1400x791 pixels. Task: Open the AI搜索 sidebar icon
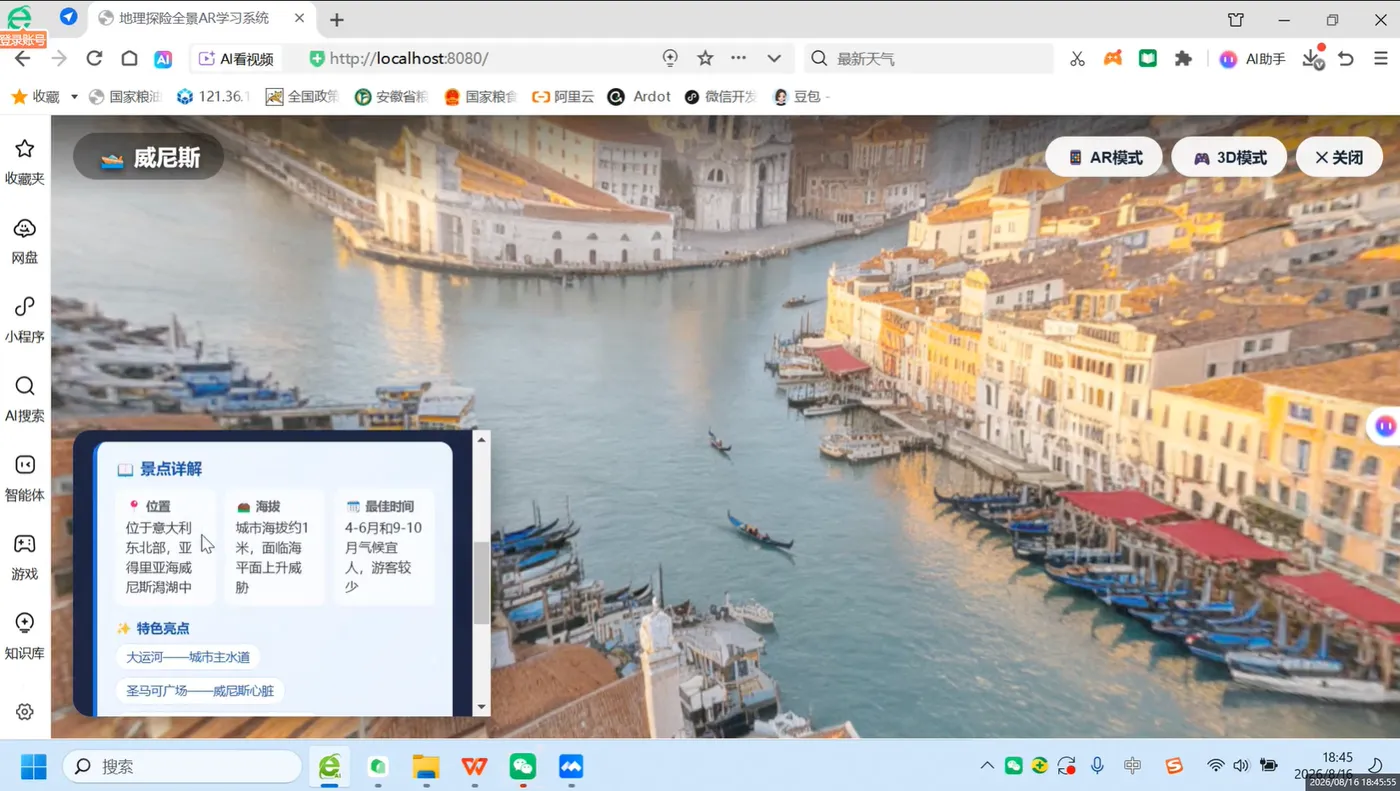pyautogui.click(x=24, y=398)
